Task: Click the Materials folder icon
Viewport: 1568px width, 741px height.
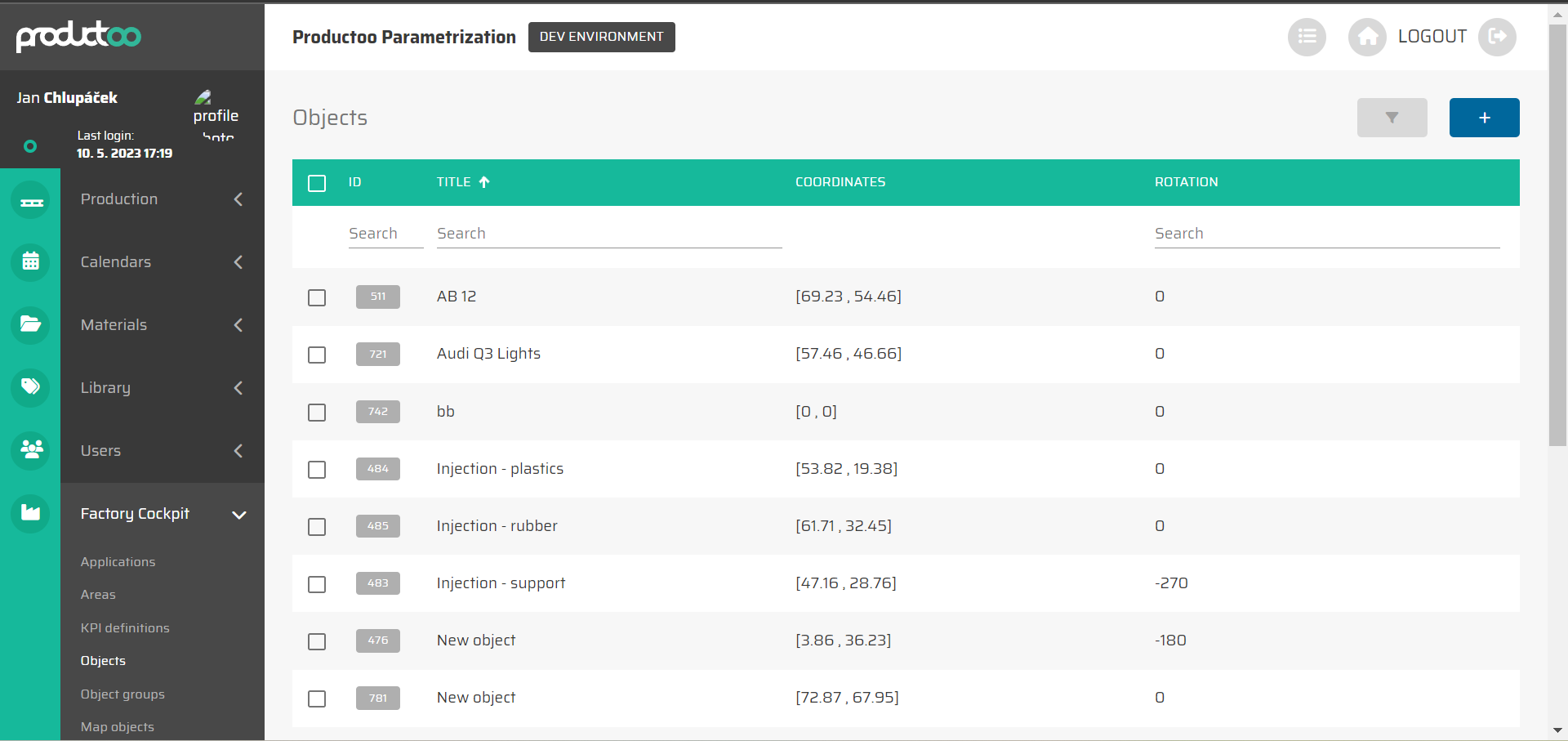Action: 31,325
